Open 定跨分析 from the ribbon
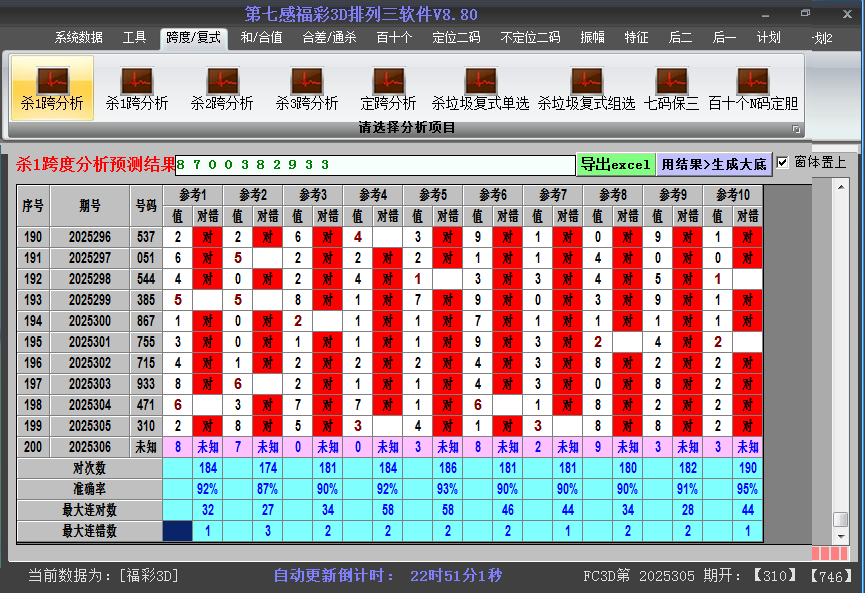 (x=388, y=87)
